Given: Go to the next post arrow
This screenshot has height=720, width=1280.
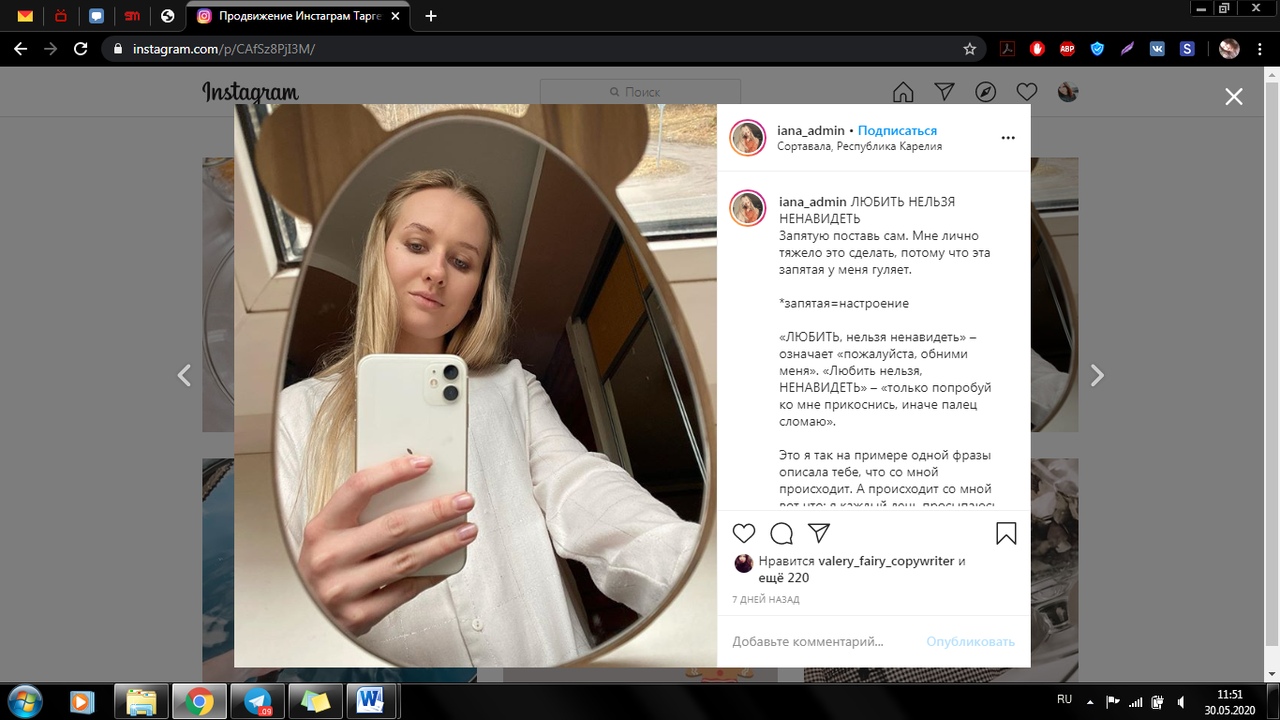Looking at the screenshot, I should click(x=1097, y=376).
